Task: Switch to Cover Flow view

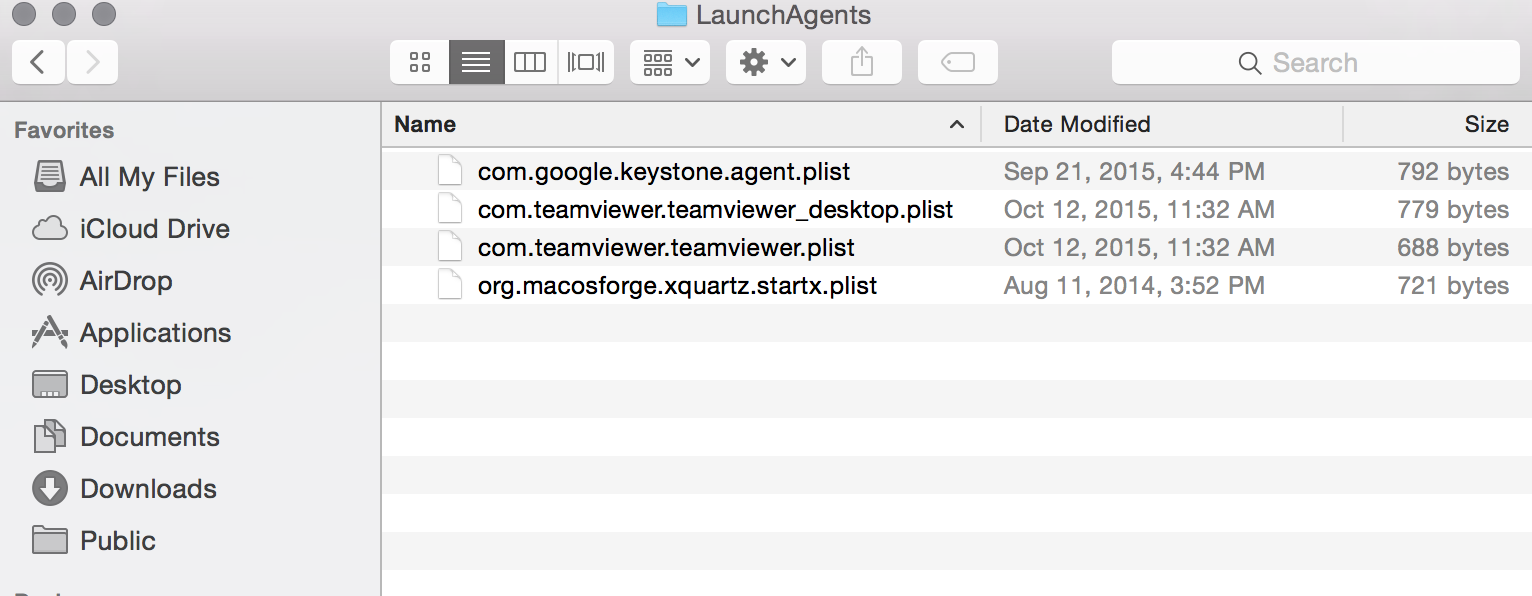Action: point(586,62)
